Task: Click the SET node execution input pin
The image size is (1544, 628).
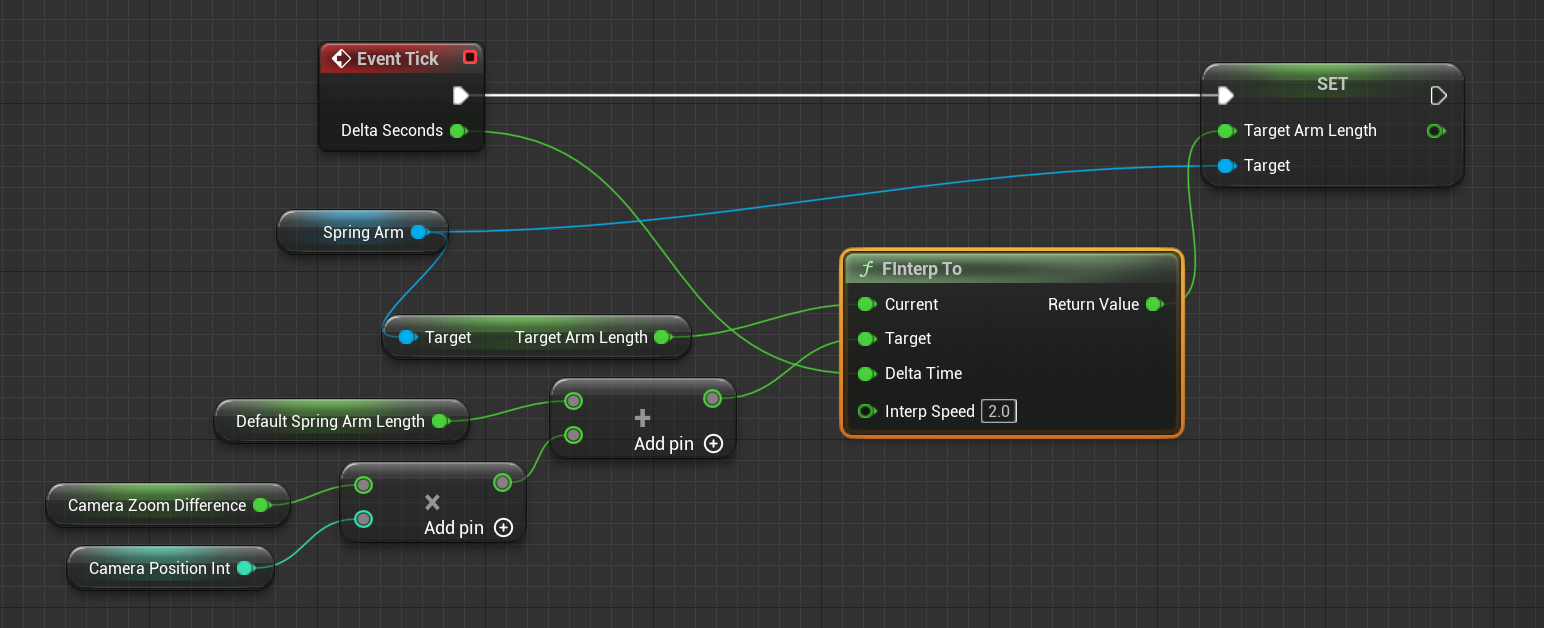Action: [x=1226, y=95]
